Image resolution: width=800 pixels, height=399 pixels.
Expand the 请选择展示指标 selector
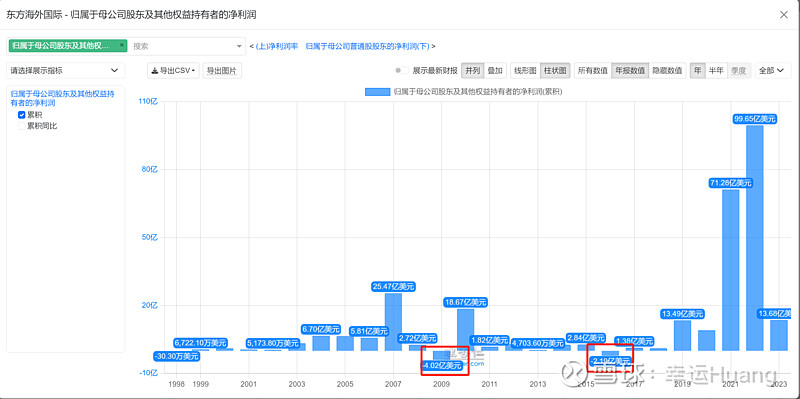coord(65,70)
